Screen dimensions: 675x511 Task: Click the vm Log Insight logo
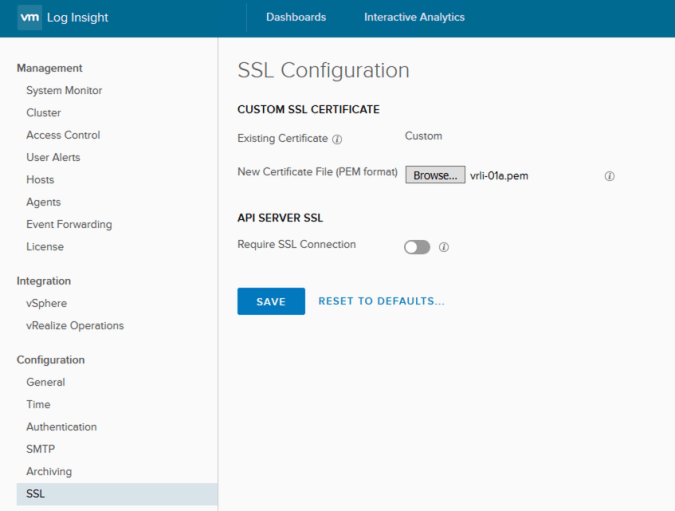63,18
